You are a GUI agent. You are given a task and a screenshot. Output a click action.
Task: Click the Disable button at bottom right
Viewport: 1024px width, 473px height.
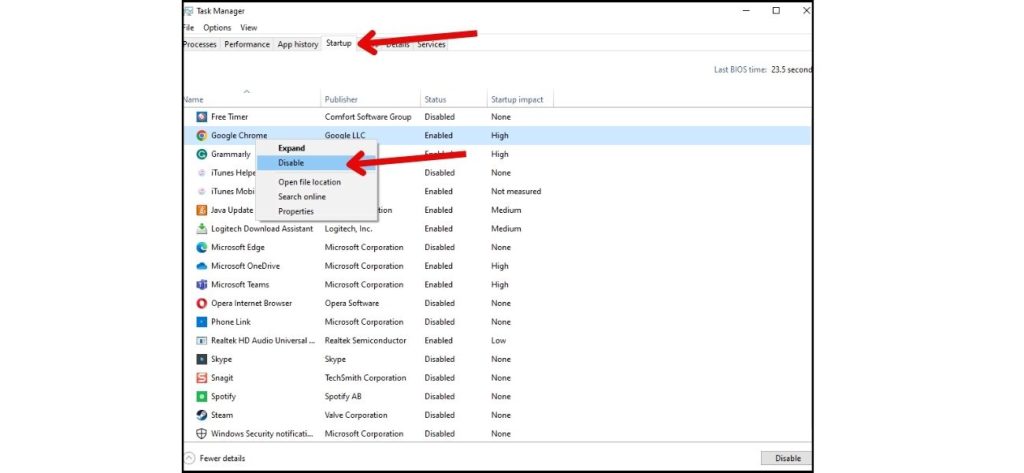tap(787, 459)
